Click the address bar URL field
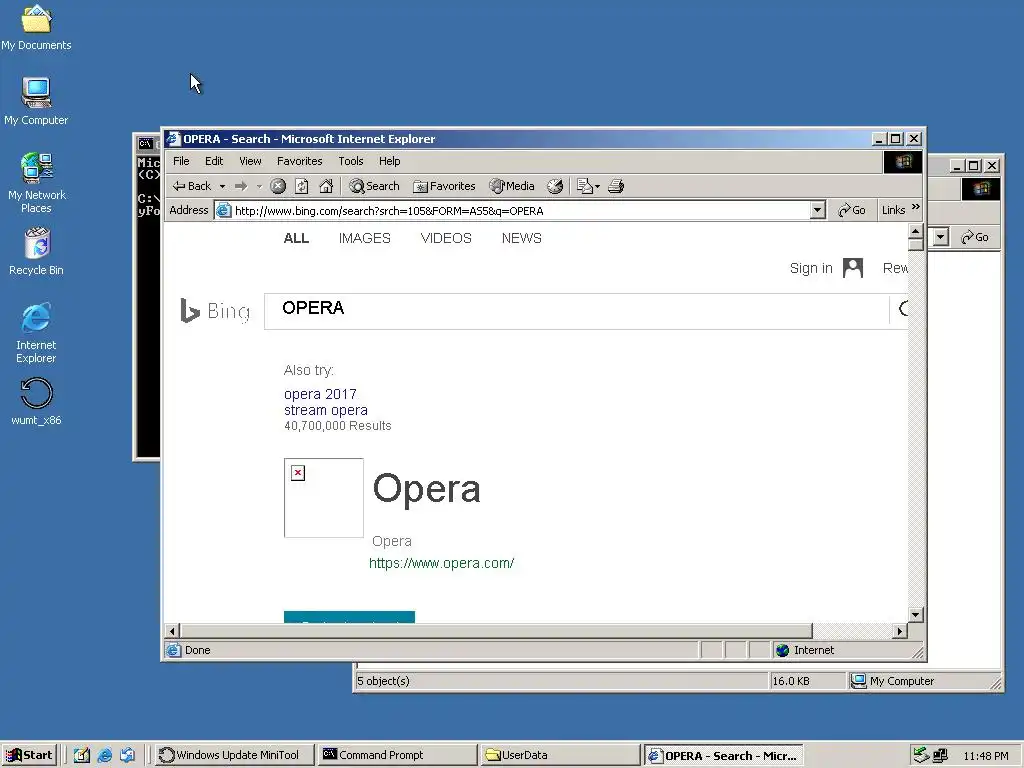The height and width of the screenshot is (768, 1024). (512, 210)
